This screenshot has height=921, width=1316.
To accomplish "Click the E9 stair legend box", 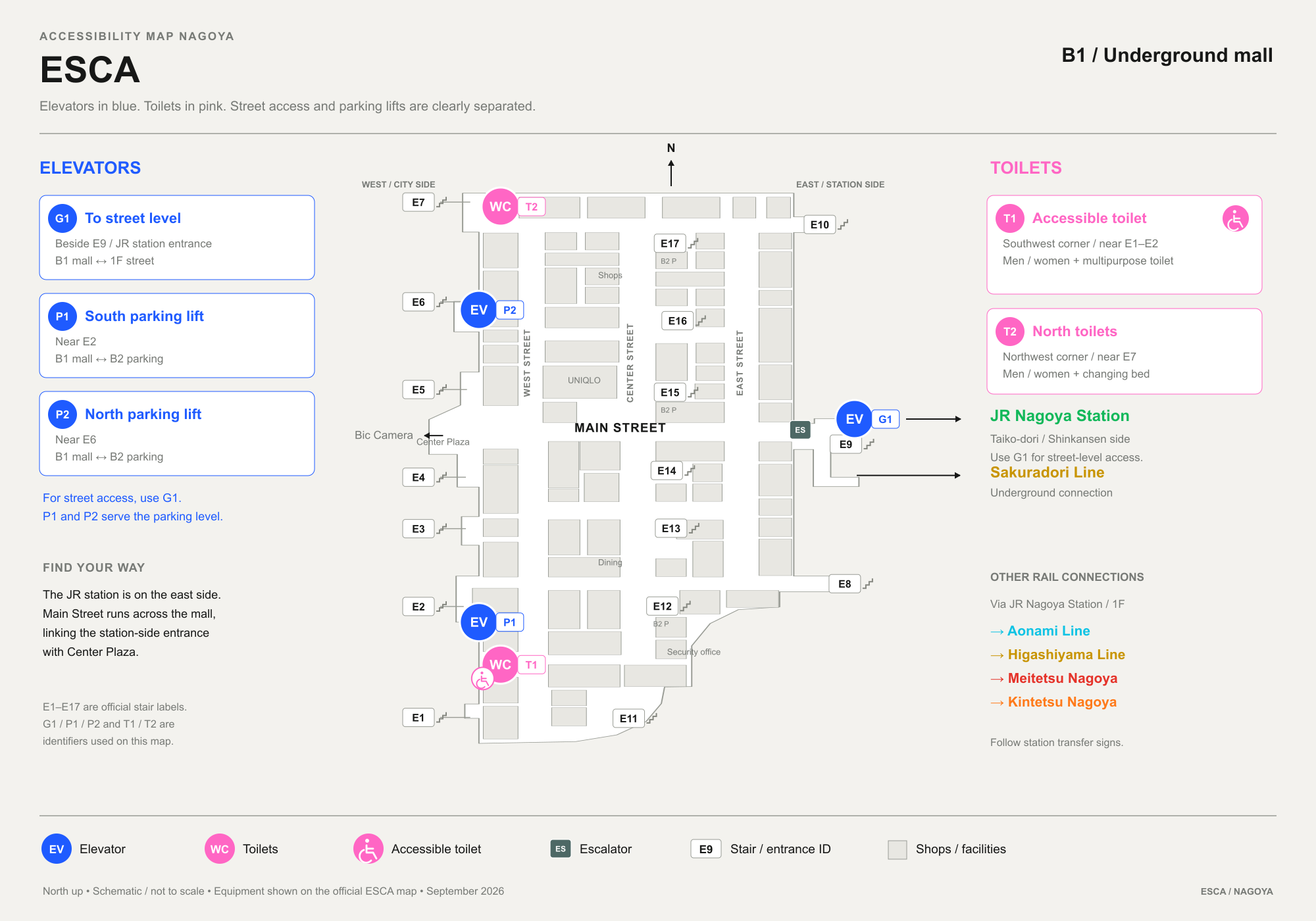I will [706, 849].
